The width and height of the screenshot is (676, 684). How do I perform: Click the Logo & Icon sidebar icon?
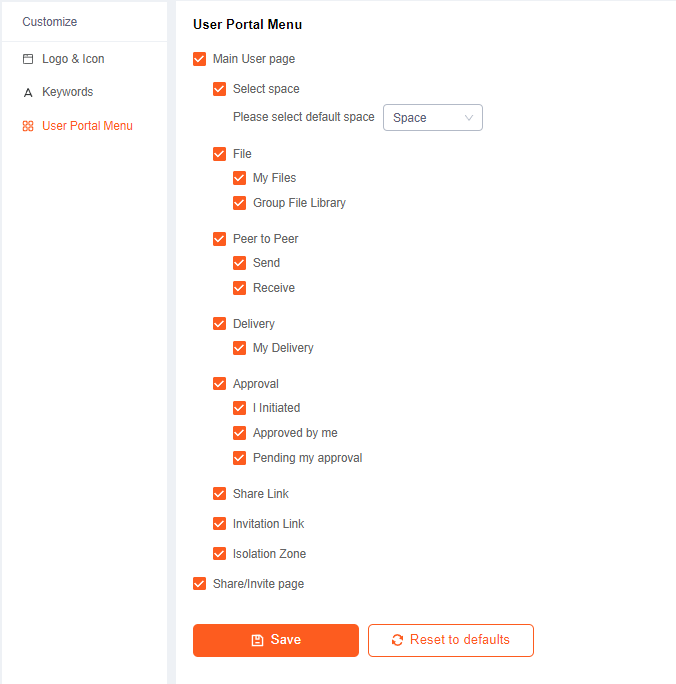tap(28, 59)
